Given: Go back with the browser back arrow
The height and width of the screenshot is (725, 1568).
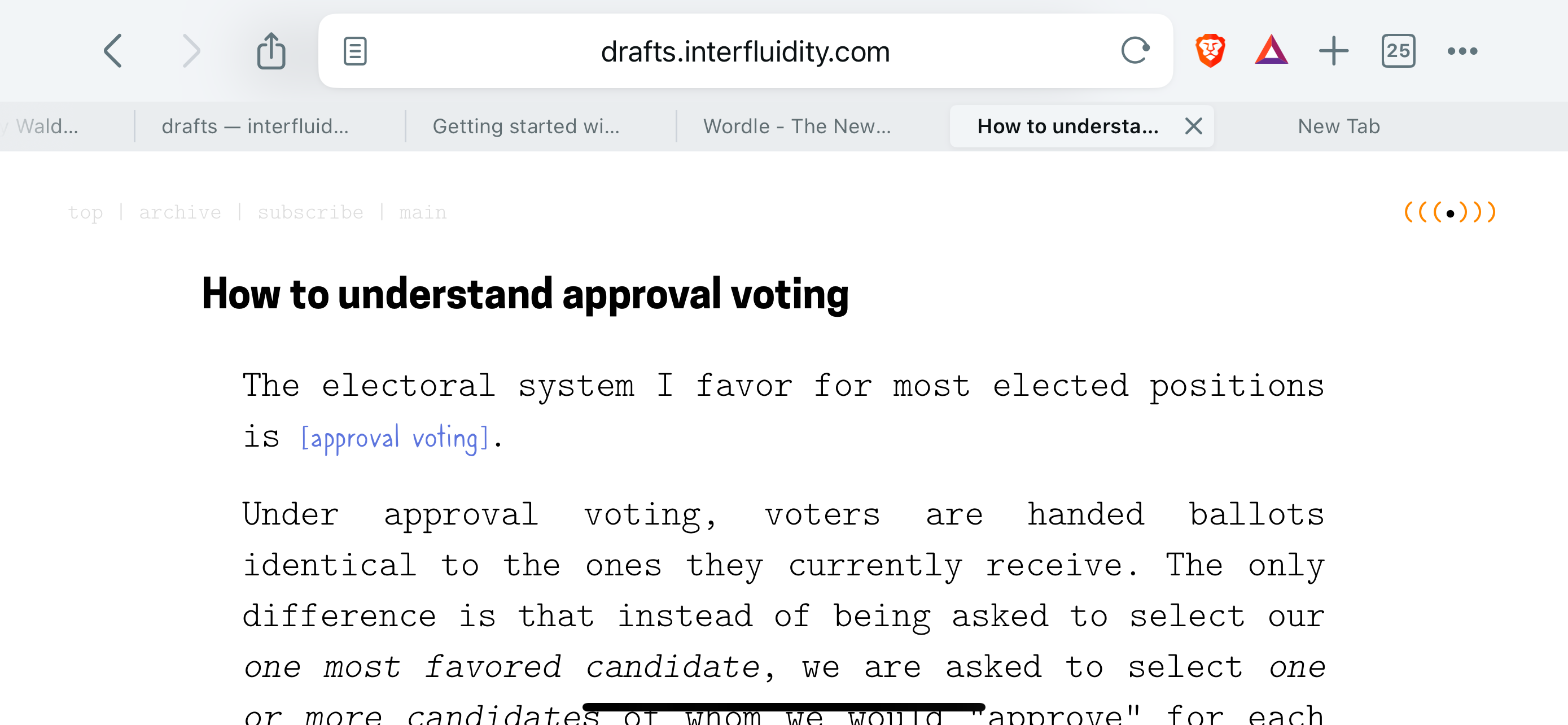Looking at the screenshot, I should coord(113,51).
